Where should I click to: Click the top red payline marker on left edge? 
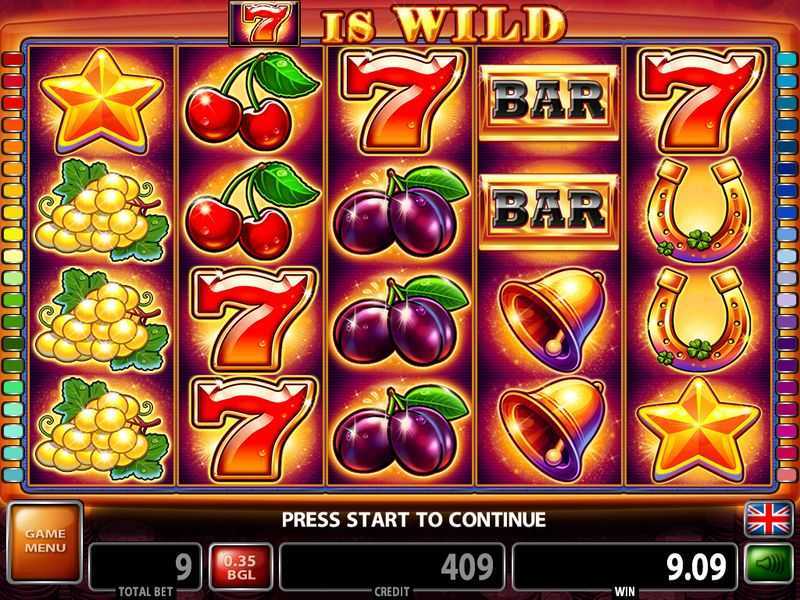click(x=12, y=59)
